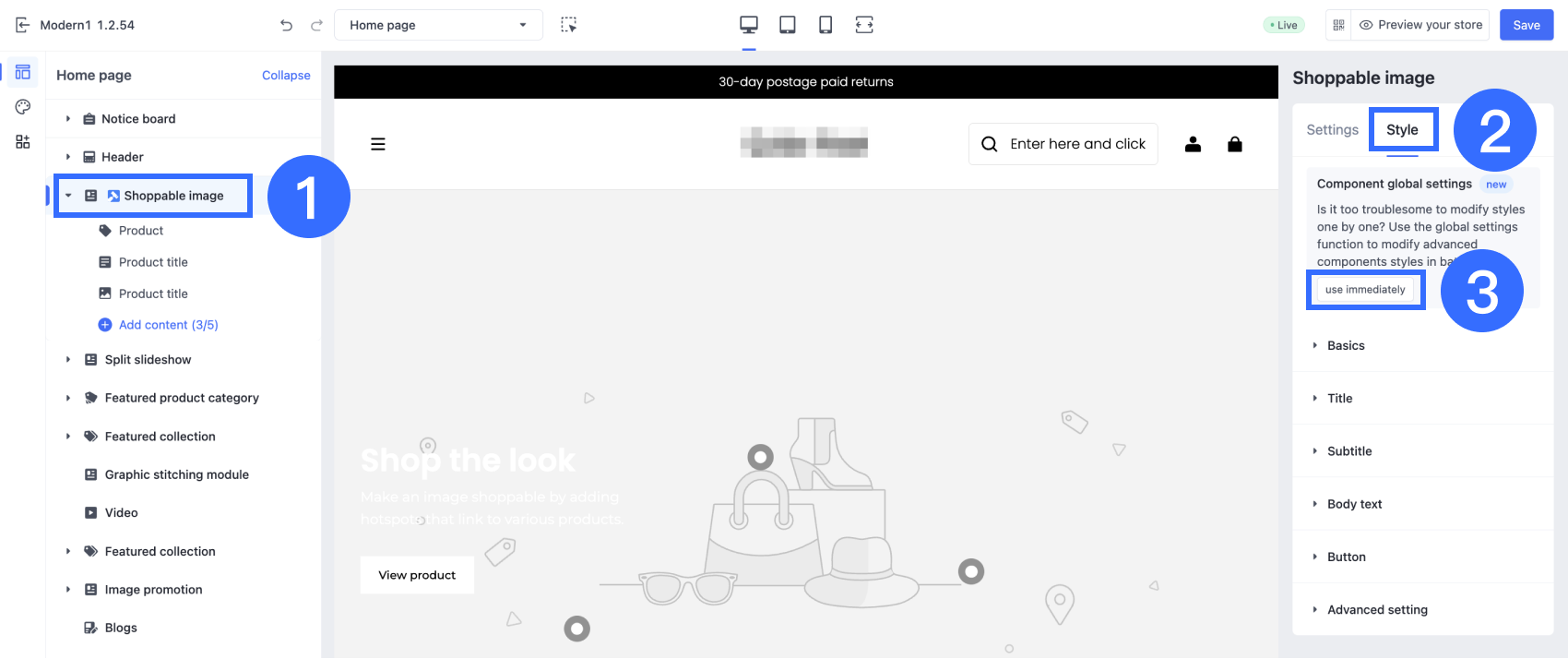Click the Header section icon
Viewport: 1568px width, 659px height.
(89, 157)
